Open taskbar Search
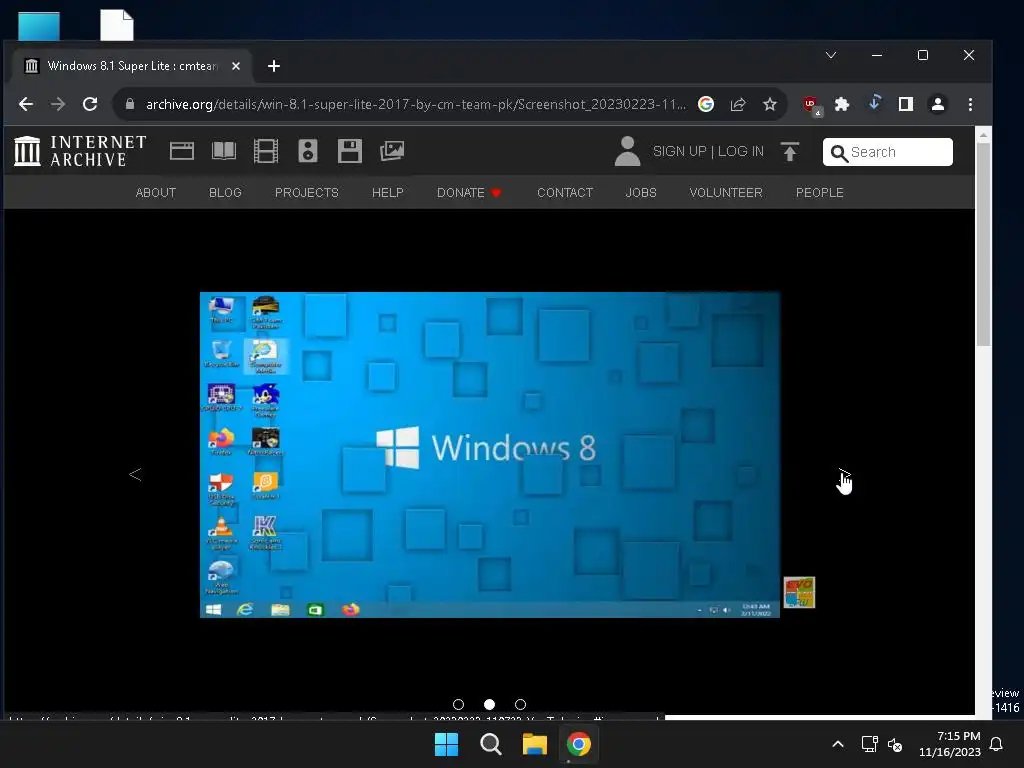This screenshot has height=768, width=1024. 490,744
